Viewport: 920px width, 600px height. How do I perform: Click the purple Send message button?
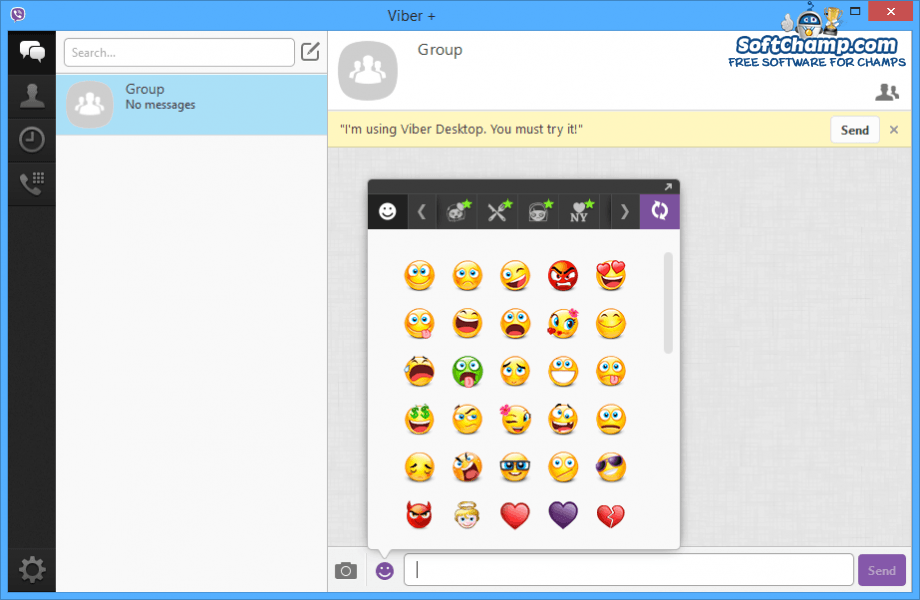[x=881, y=570]
